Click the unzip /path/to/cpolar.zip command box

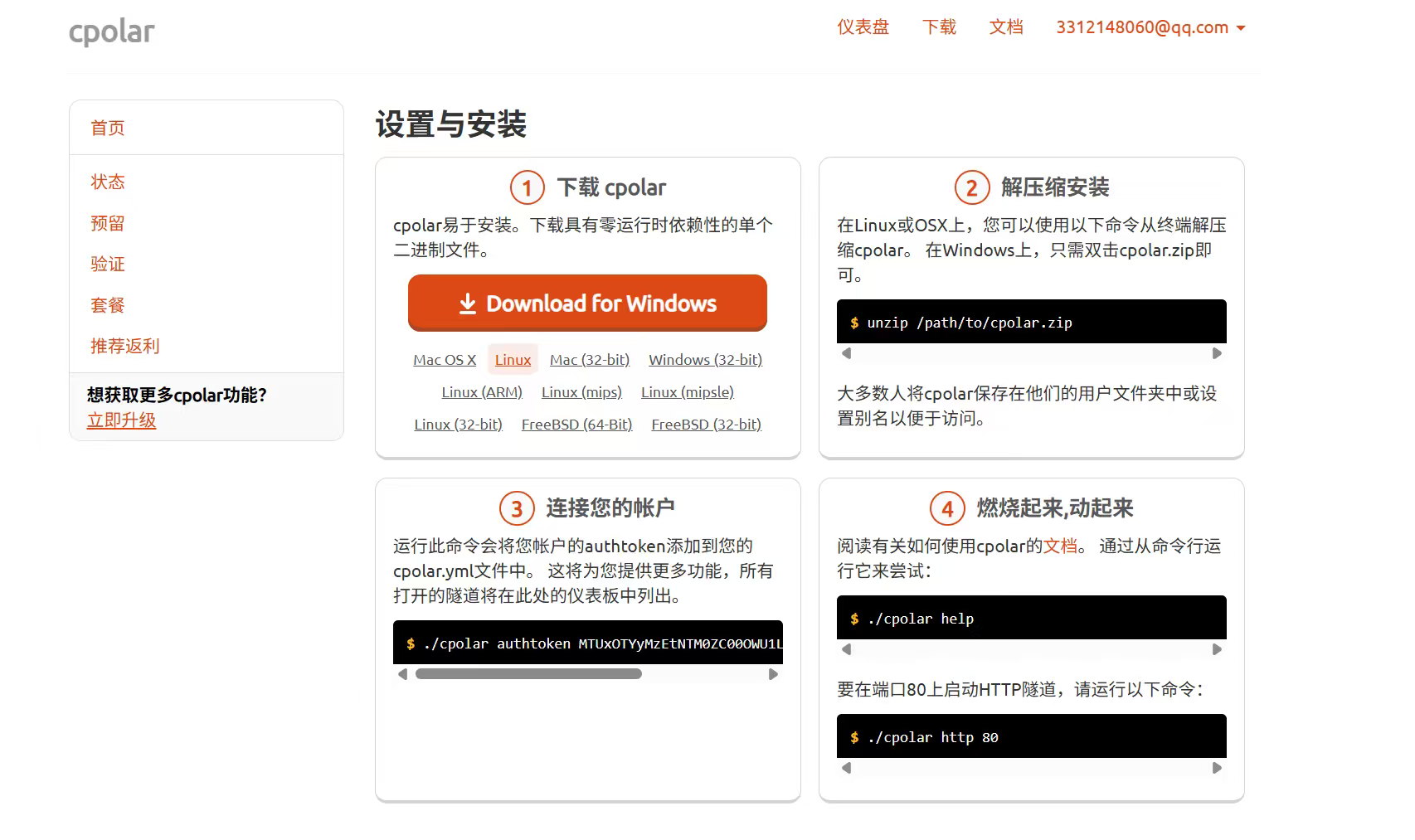(x=1031, y=322)
